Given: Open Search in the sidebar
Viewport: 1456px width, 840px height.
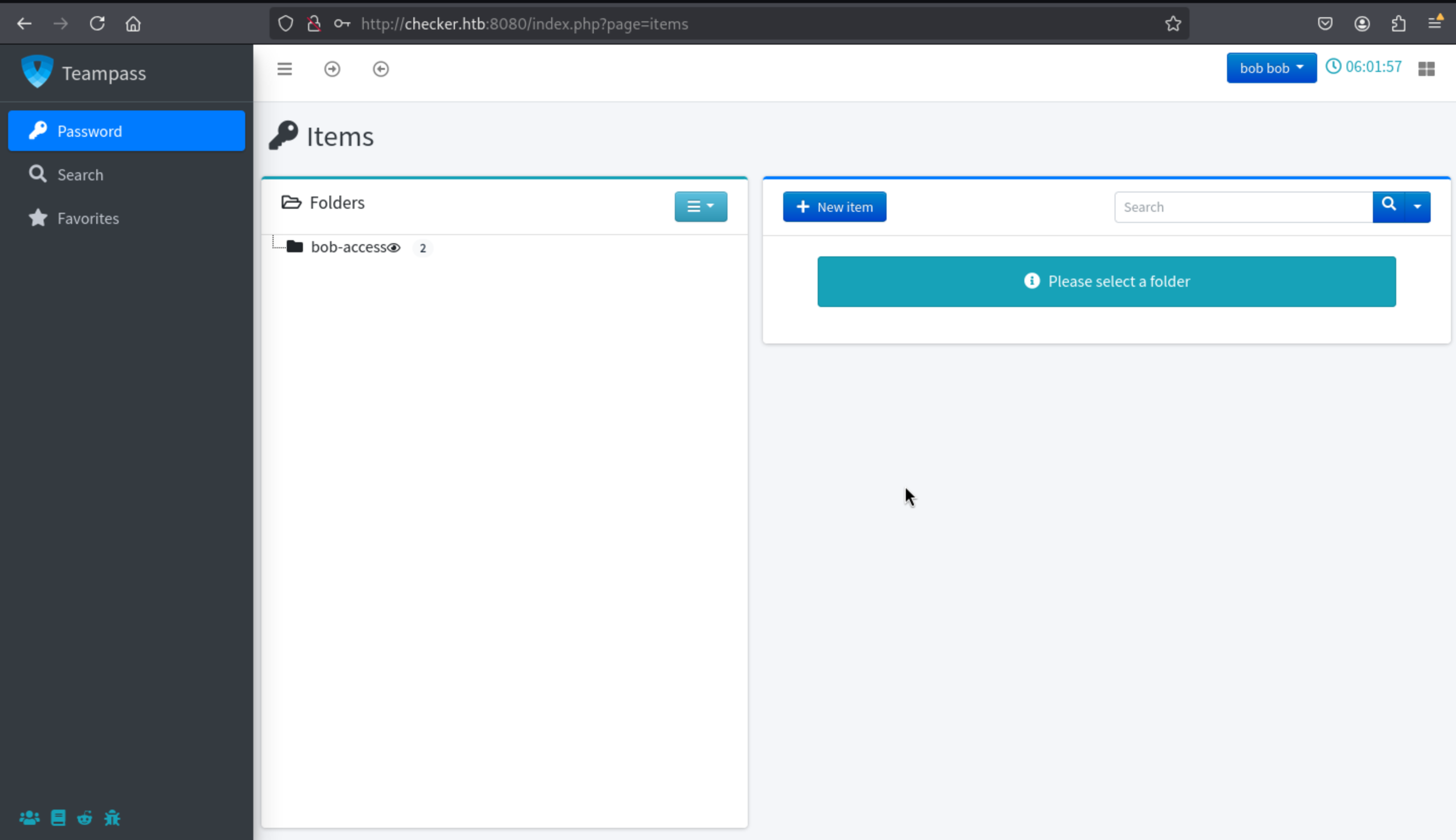Looking at the screenshot, I should [80, 175].
